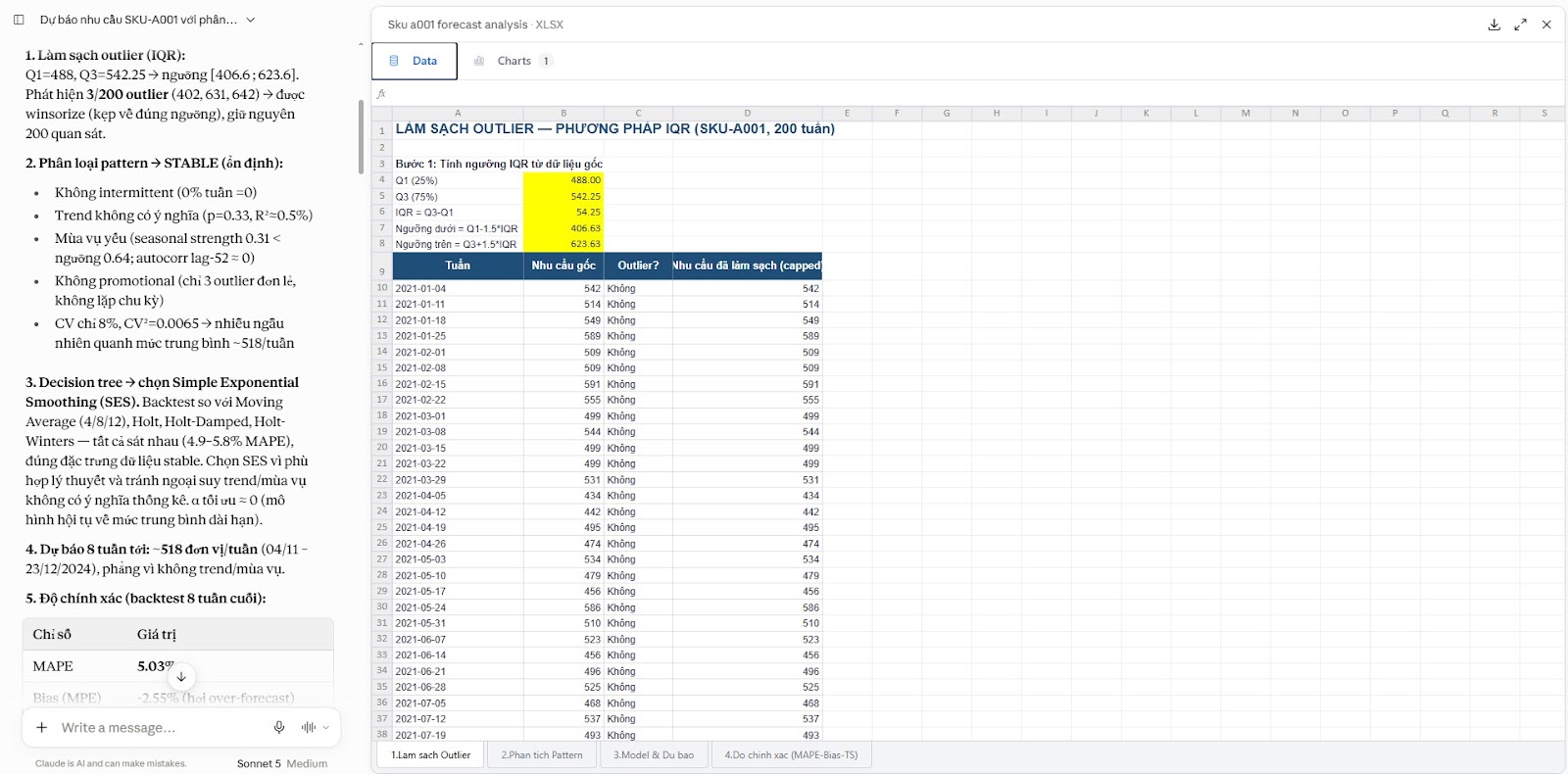Viewport: 1568px width, 774px height.
Task: Open the 4.Do chinh xac sheet tab
Action: tap(791, 755)
